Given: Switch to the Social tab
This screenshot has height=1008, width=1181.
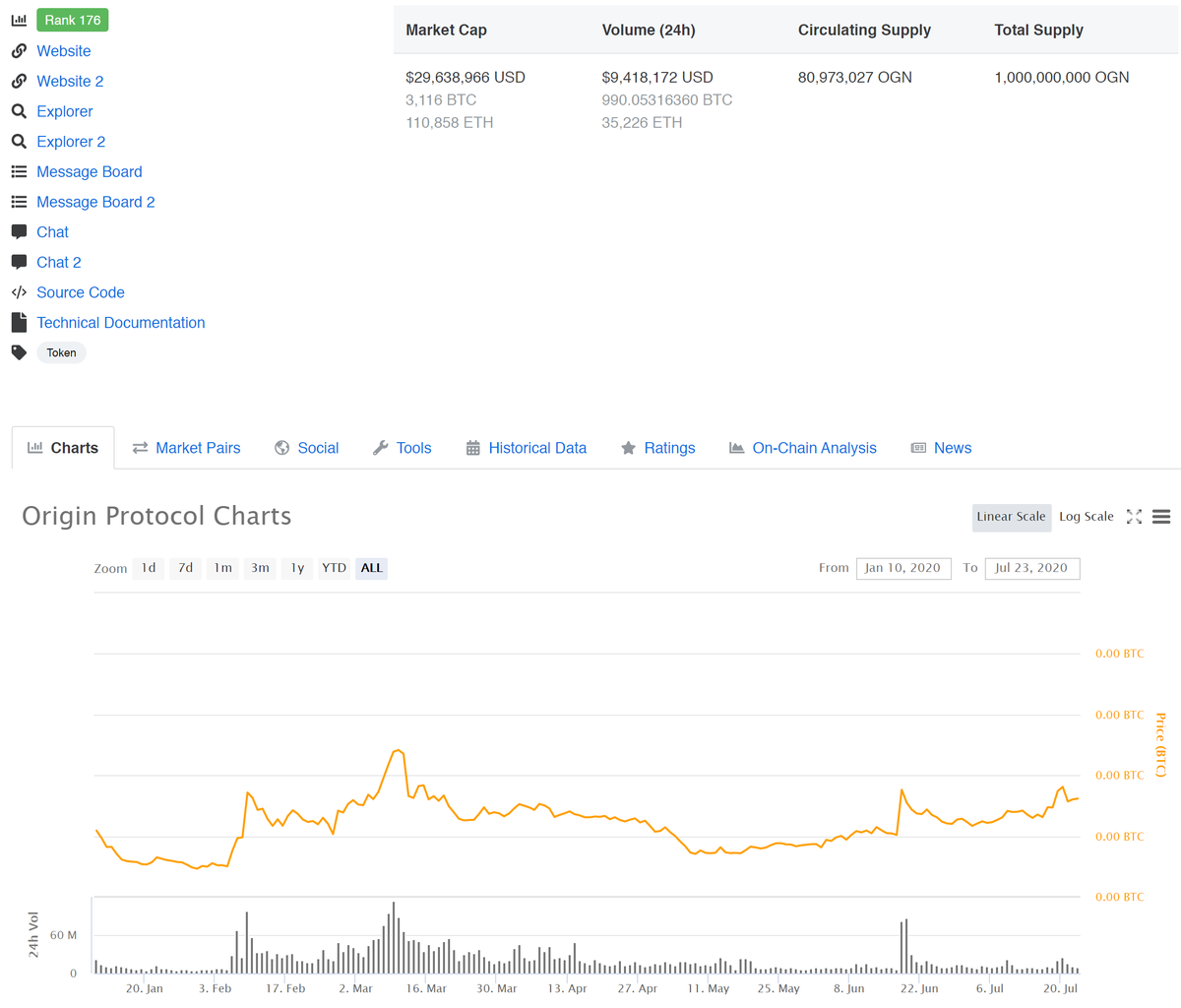Looking at the screenshot, I should [x=306, y=448].
